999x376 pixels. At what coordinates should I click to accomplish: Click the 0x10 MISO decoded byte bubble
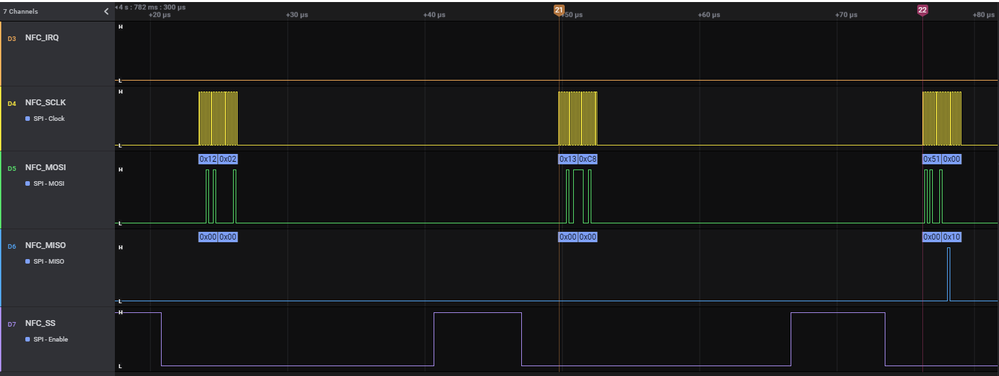[x=951, y=236]
